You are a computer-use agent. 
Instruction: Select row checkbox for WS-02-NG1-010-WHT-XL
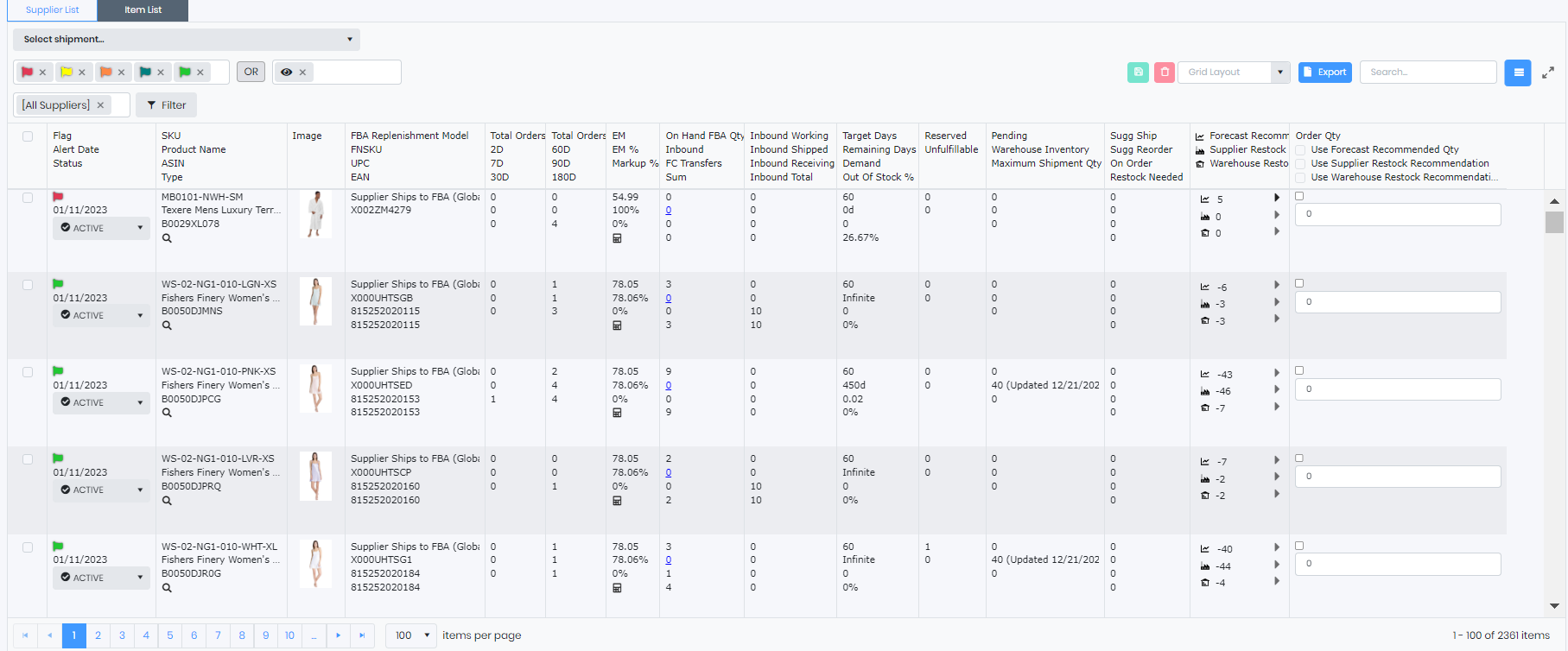[x=28, y=547]
